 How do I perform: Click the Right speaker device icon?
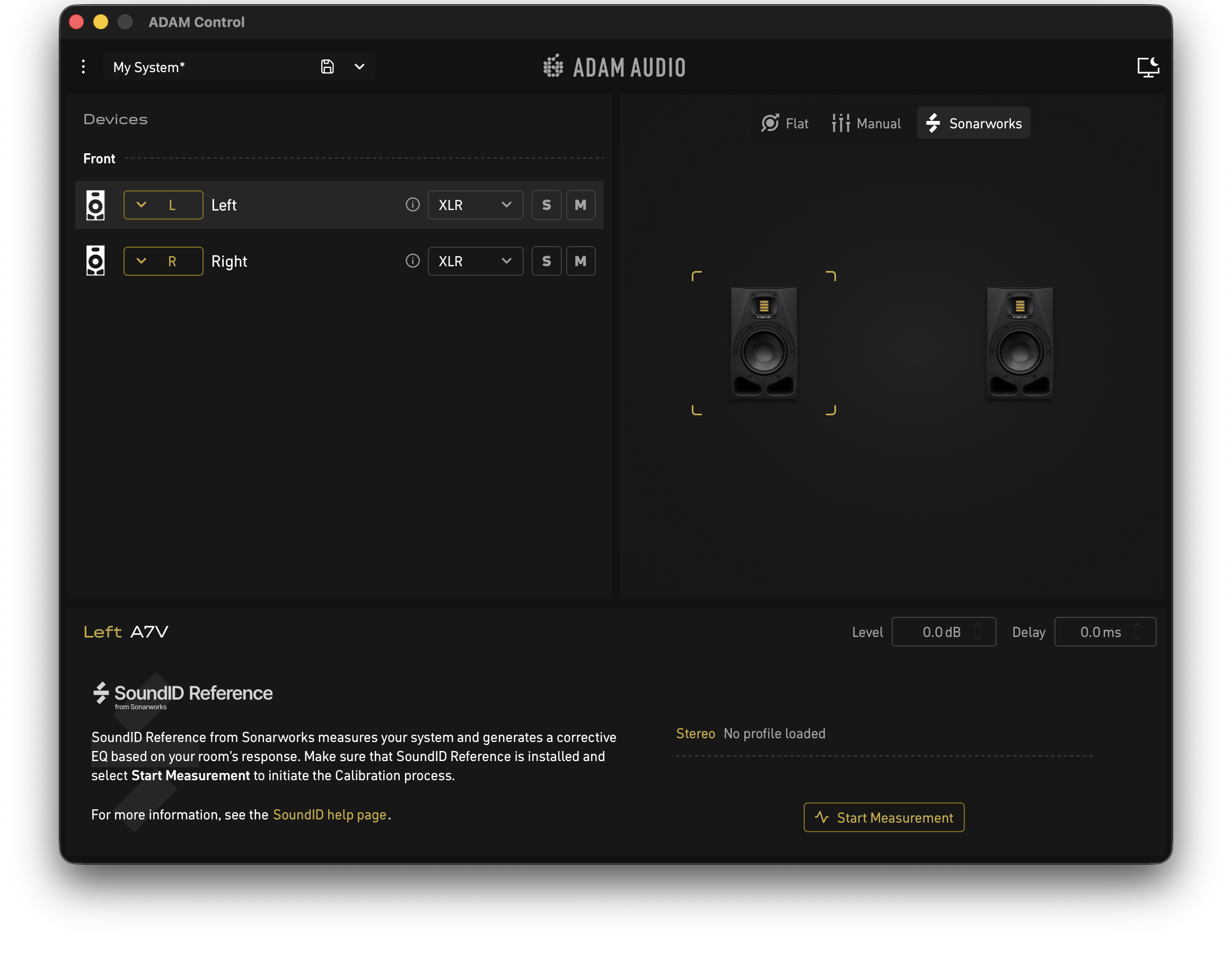[95, 261]
